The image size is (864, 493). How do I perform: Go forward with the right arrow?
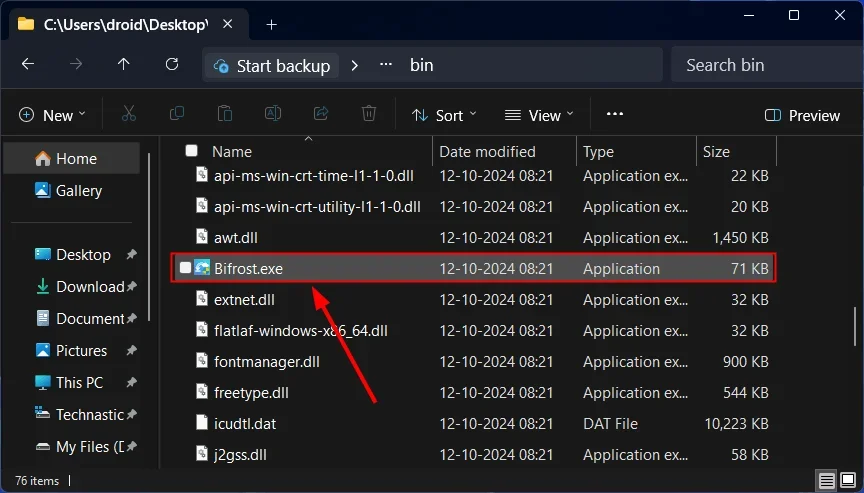click(x=75, y=64)
